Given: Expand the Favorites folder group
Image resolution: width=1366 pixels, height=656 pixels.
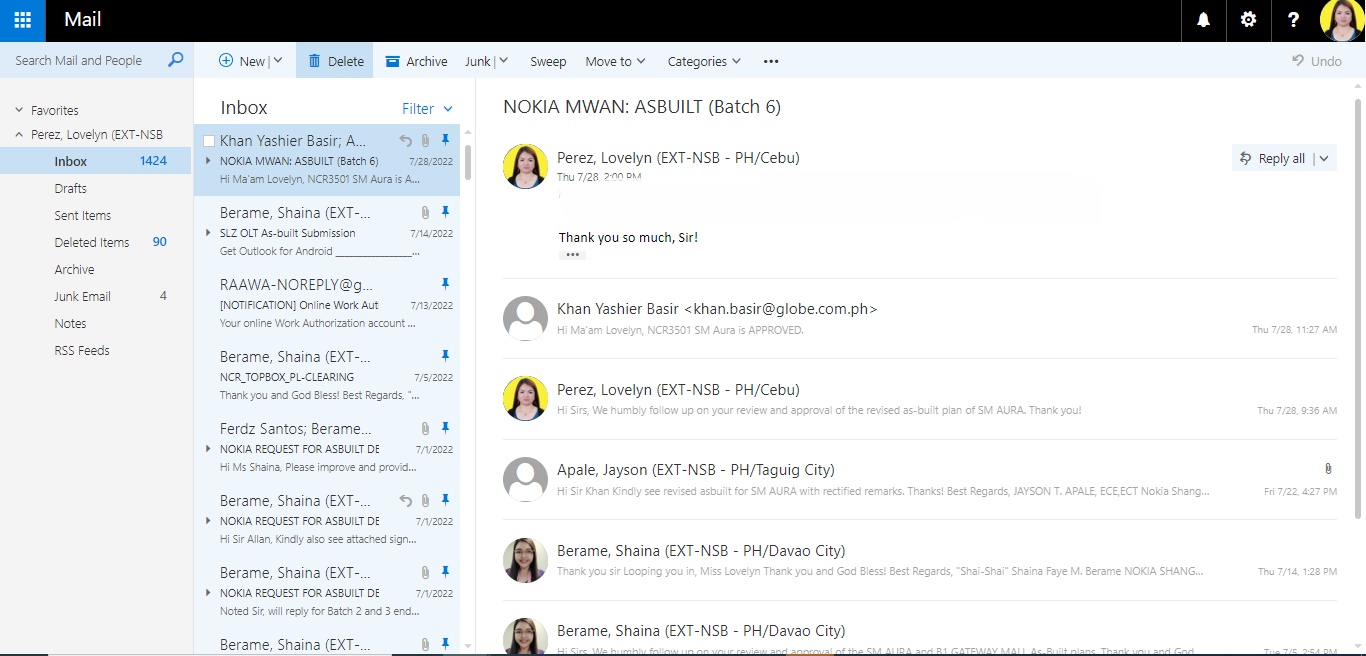Looking at the screenshot, I should (20, 110).
